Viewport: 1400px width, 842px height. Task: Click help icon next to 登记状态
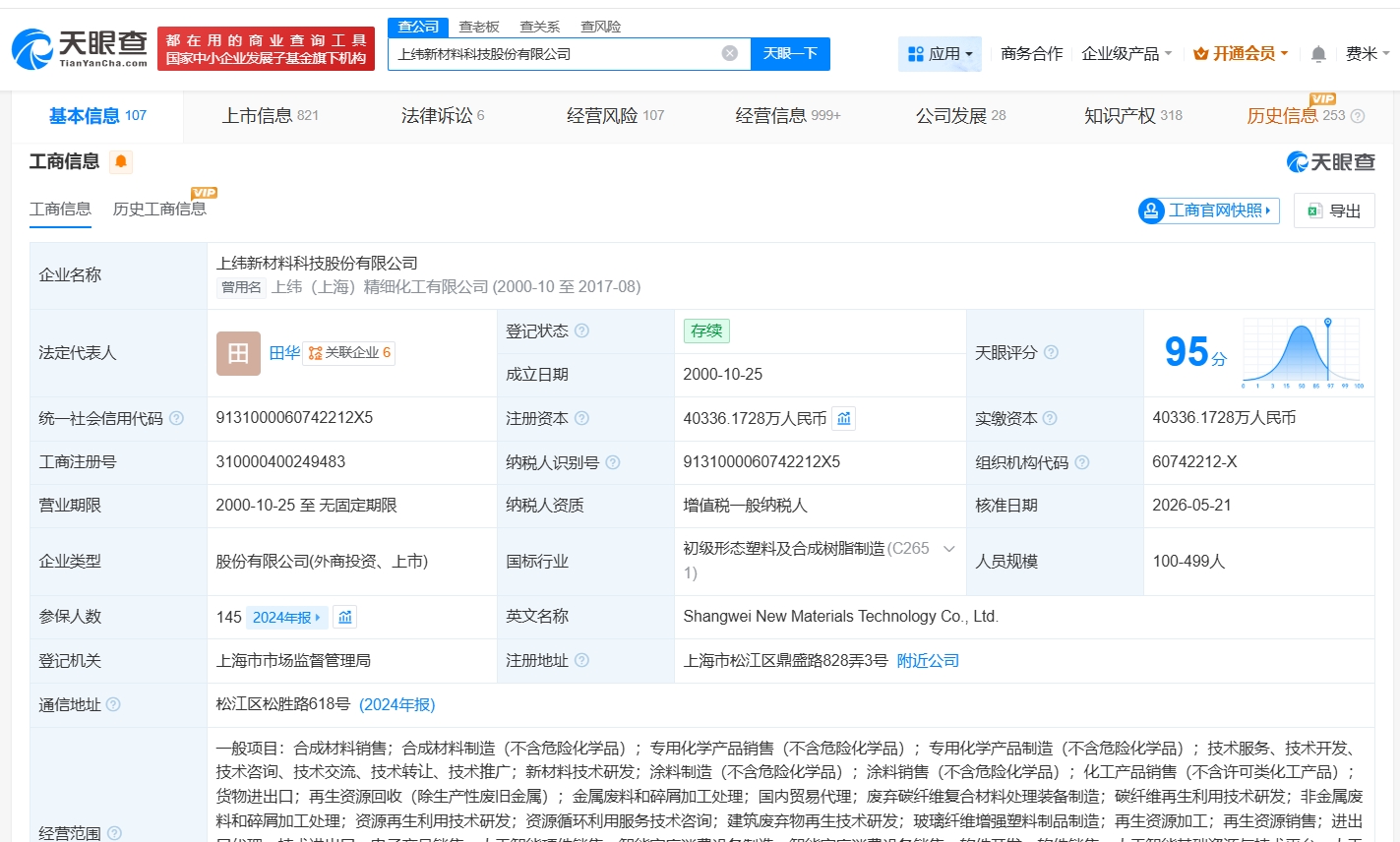(x=581, y=331)
